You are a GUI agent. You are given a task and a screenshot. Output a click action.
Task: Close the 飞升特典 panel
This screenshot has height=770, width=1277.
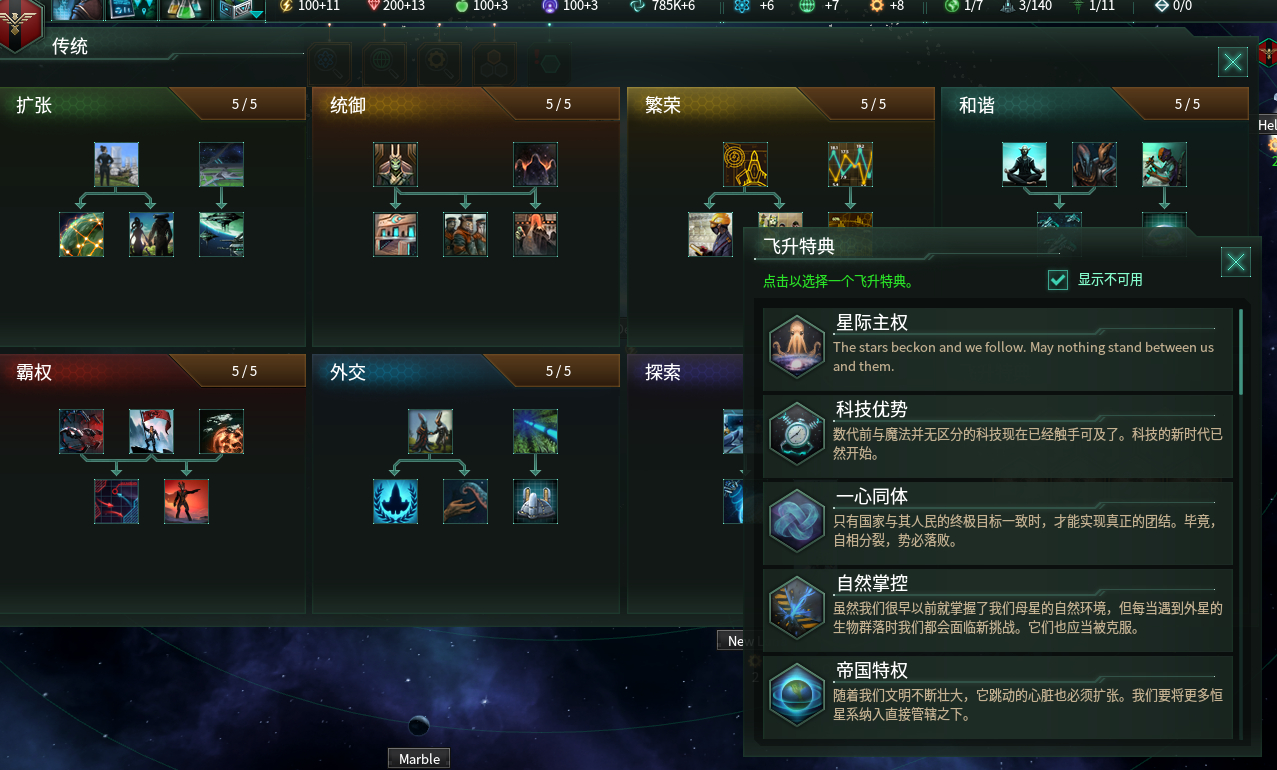(x=1236, y=262)
